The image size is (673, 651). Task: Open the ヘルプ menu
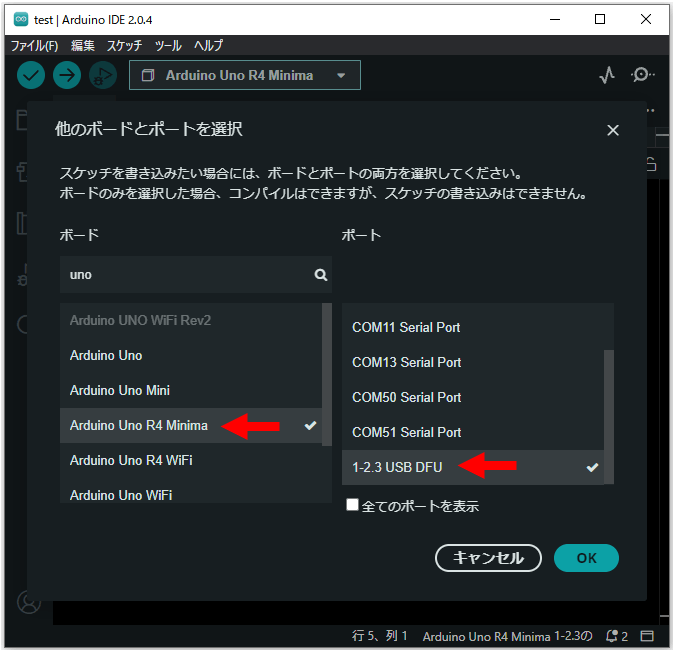pos(209,45)
